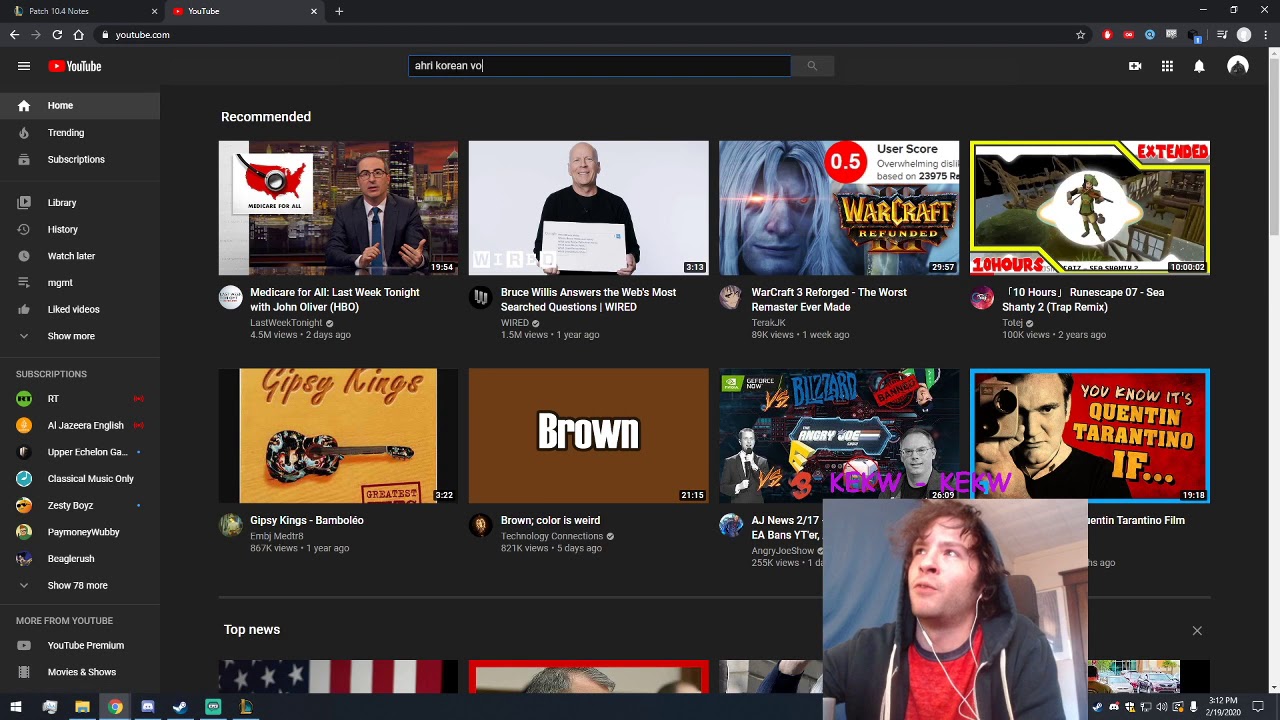Open the Windows action center

(1258, 707)
